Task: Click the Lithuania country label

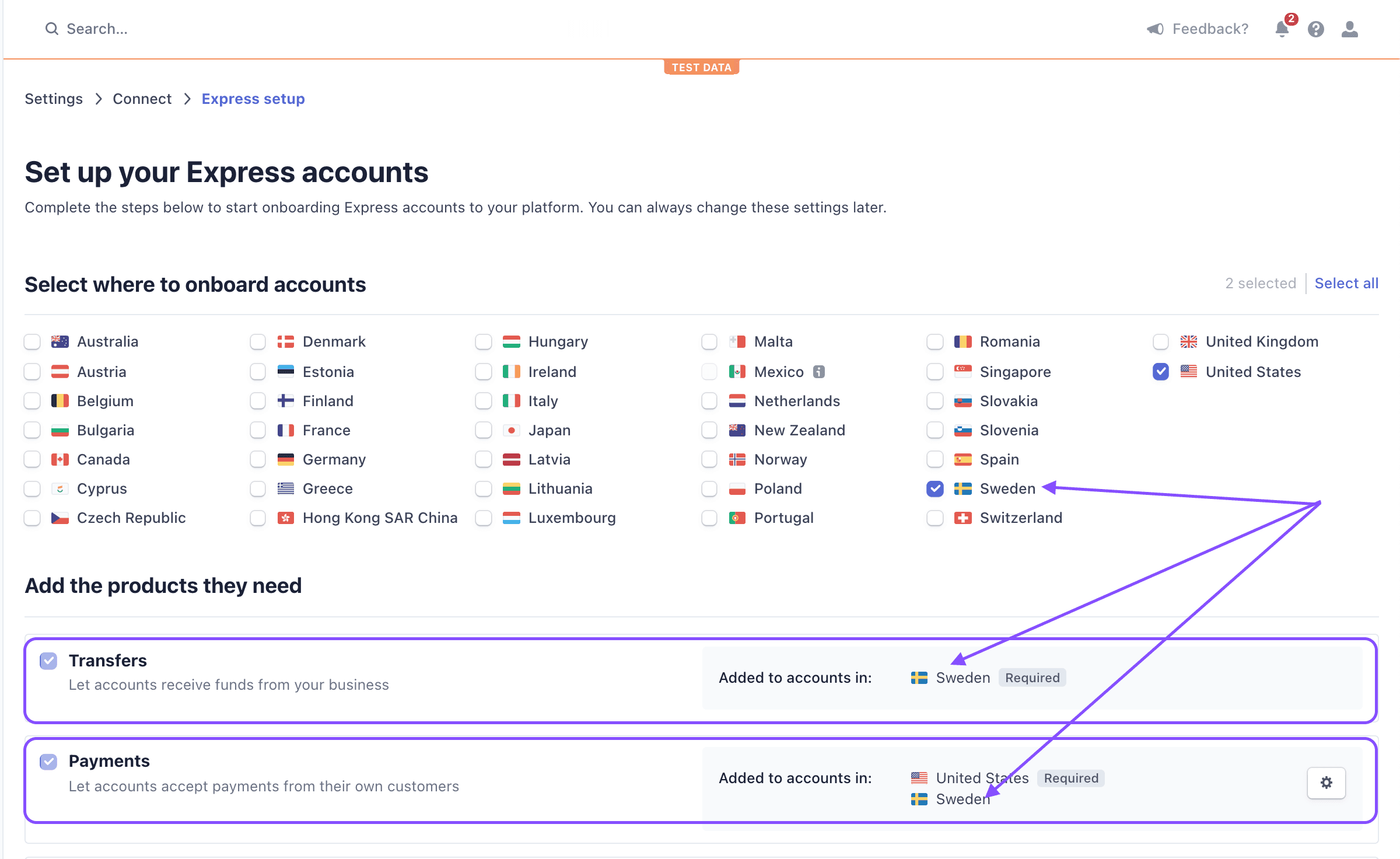Action: [x=561, y=488]
